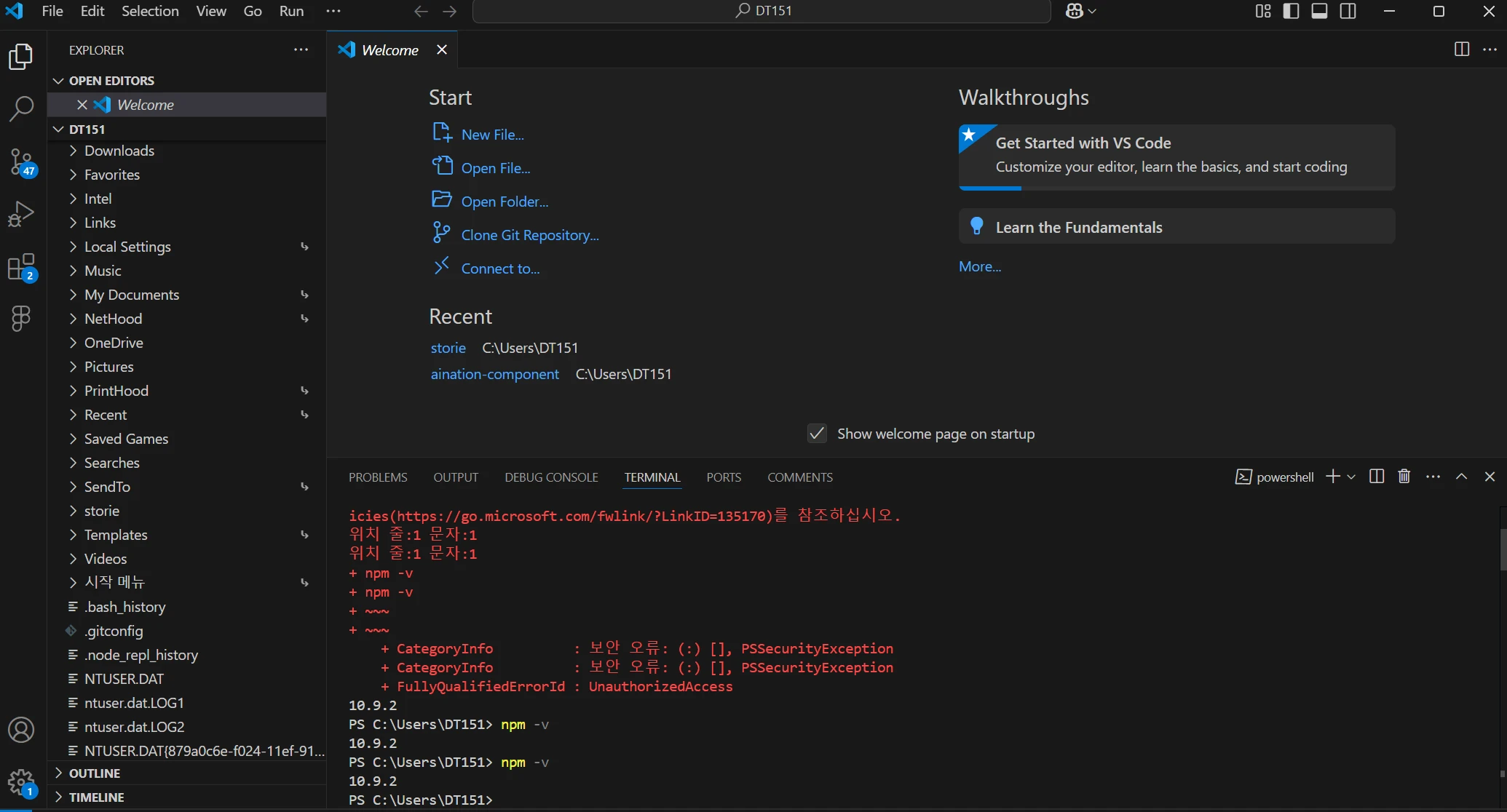Close Welcome in Open Editors list
The height and width of the screenshot is (812, 1507).
tap(82, 105)
